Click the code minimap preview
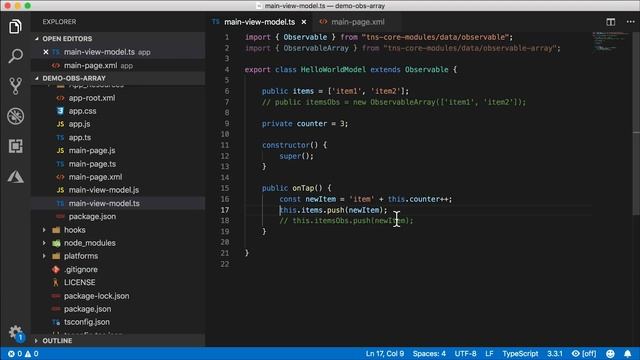The height and width of the screenshot is (360, 640). 610,42
